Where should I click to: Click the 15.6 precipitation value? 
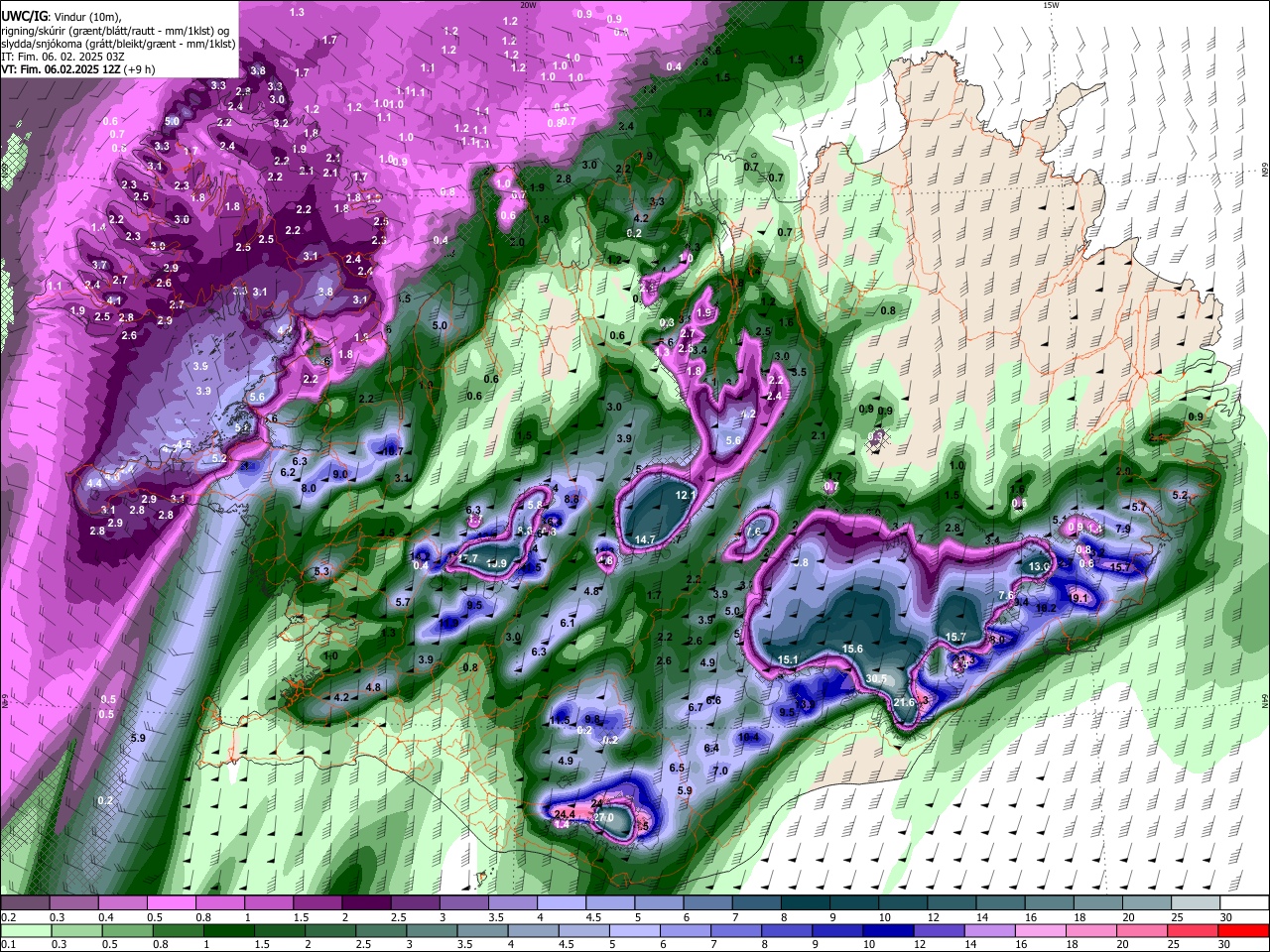tap(852, 649)
